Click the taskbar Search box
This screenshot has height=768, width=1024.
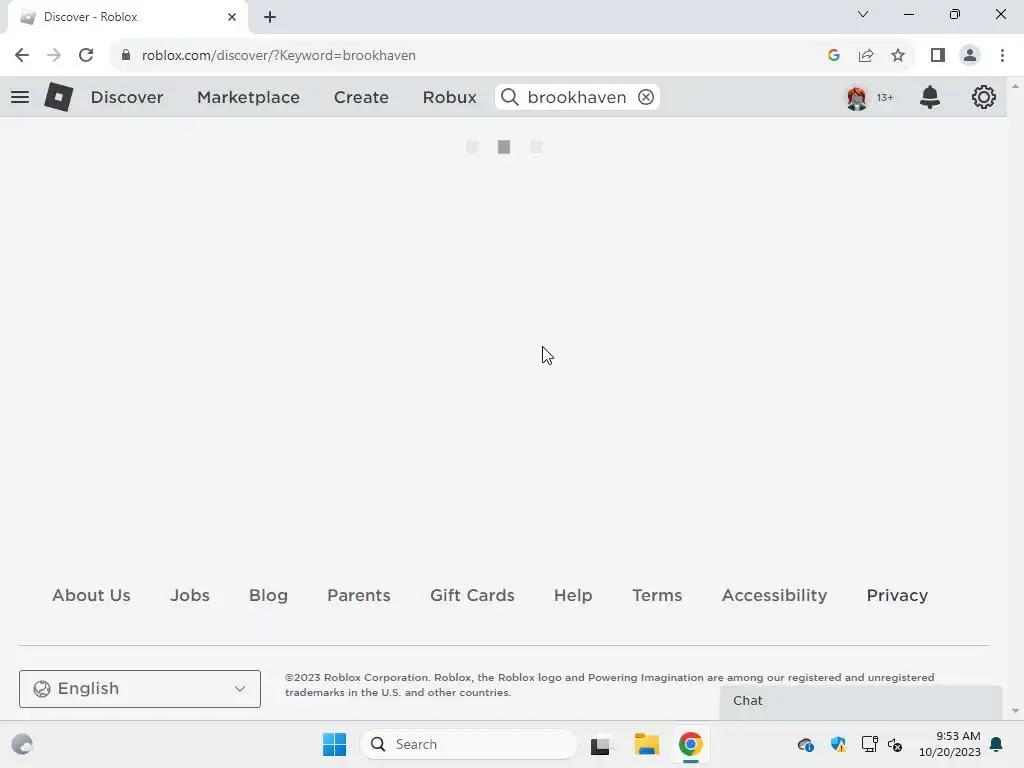click(x=469, y=744)
